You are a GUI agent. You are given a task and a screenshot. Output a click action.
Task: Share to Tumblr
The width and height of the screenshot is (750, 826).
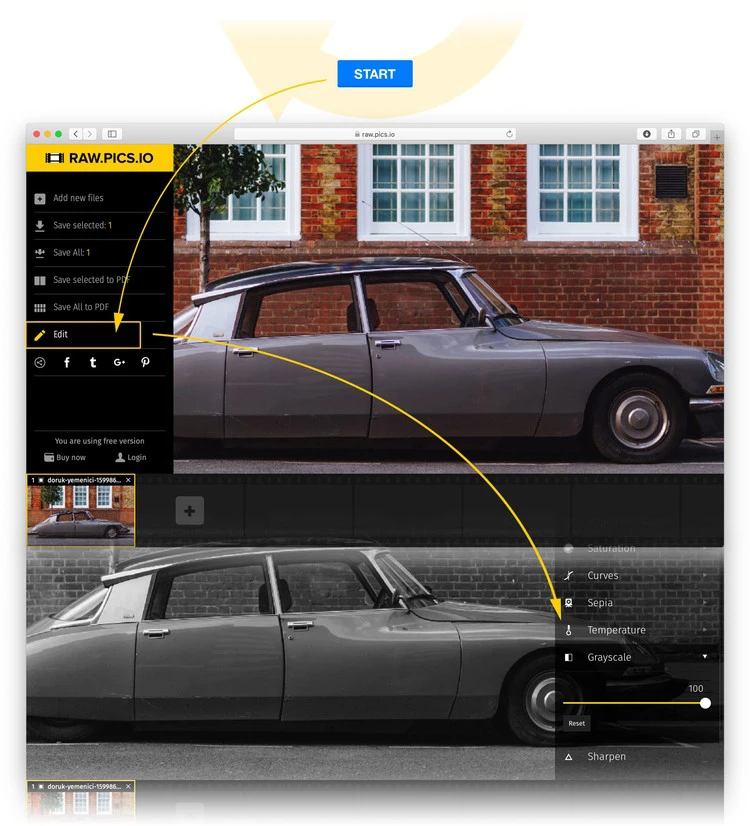[93, 362]
